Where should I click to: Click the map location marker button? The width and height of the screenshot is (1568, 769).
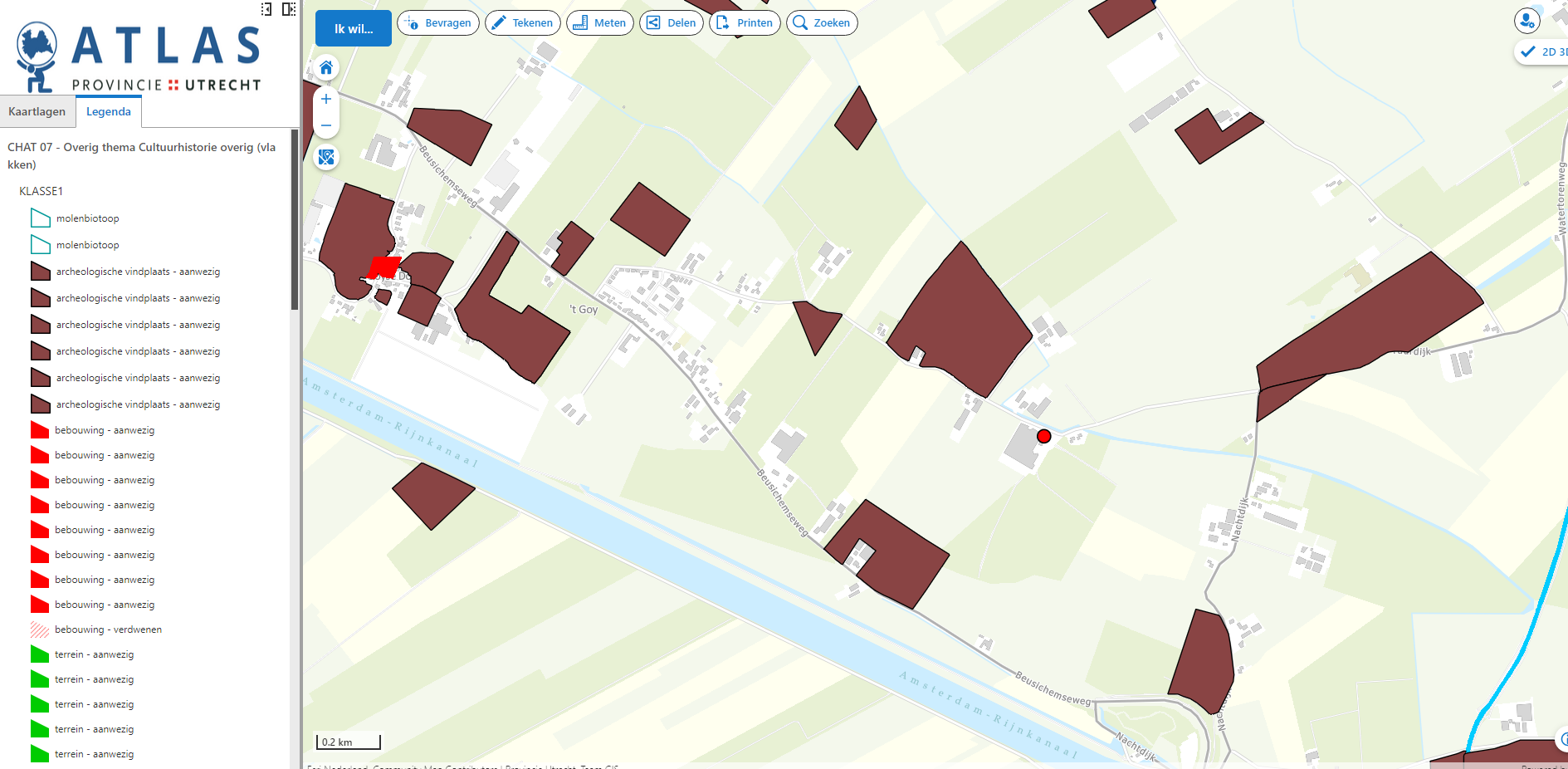click(326, 157)
